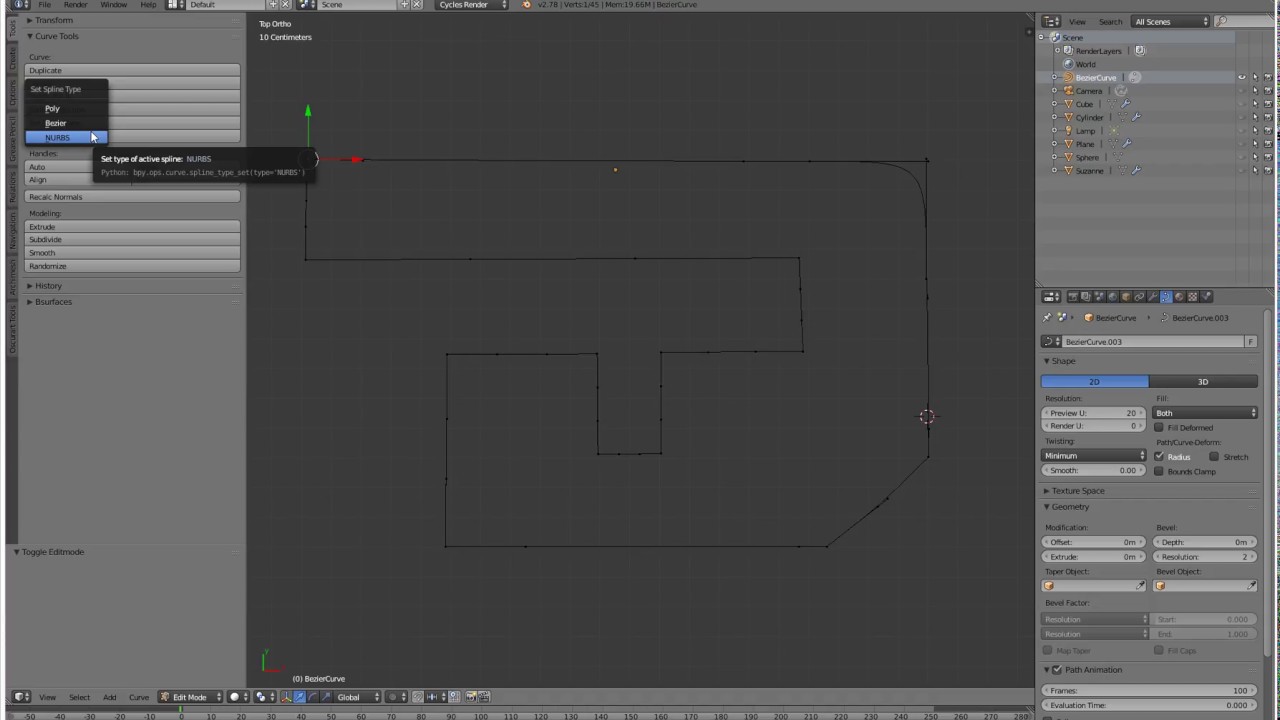Screen dimensions: 1280x720
Task: Expand the History panel in tool shelf
Action: [x=48, y=286]
